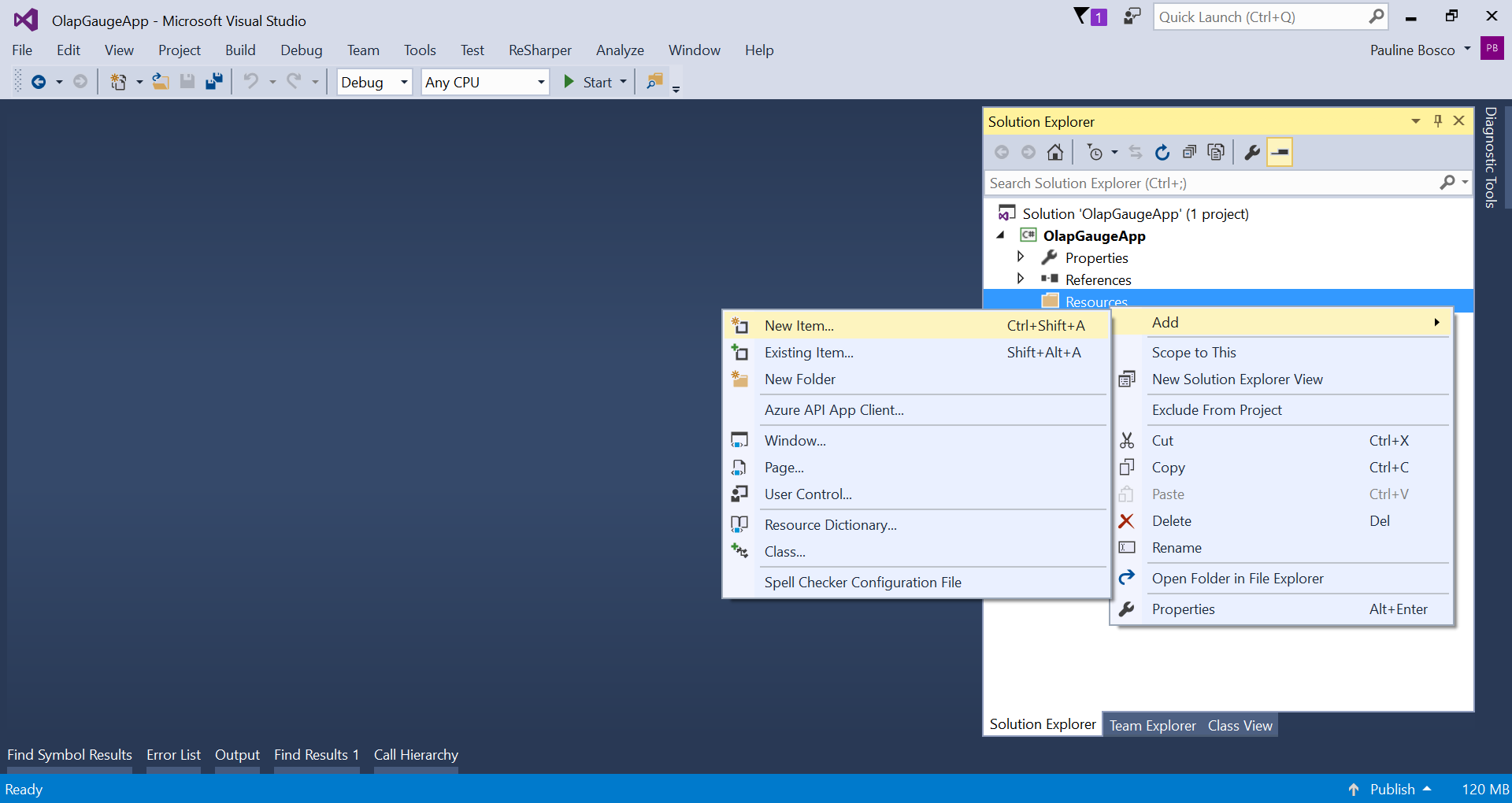Toggle the Solution Explorer auto-hide pin
Screen dimensions: 1512x803
click(x=1438, y=120)
